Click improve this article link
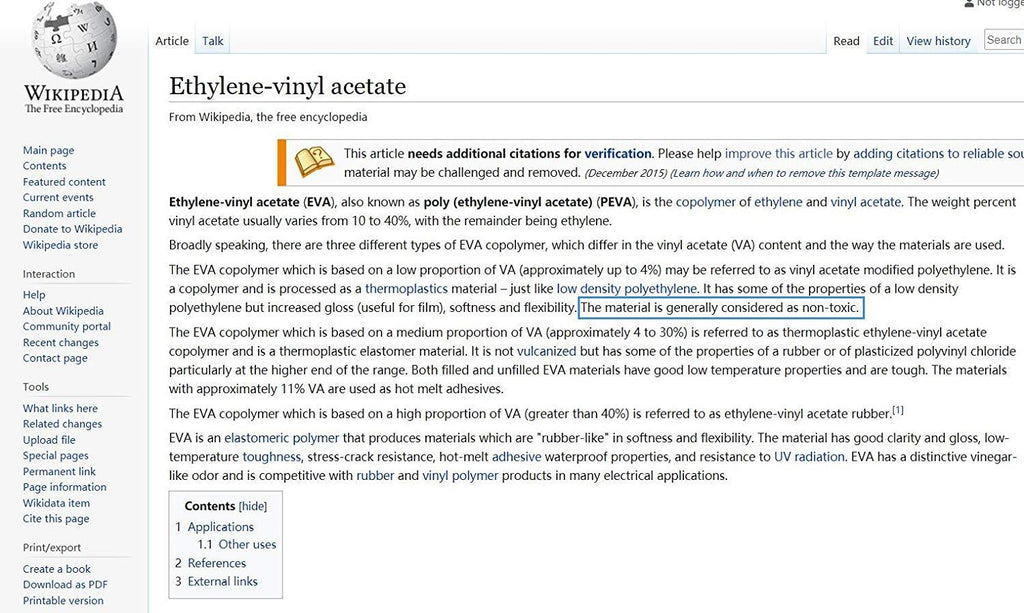Viewport: 1024px width, 613px height. pos(778,154)
